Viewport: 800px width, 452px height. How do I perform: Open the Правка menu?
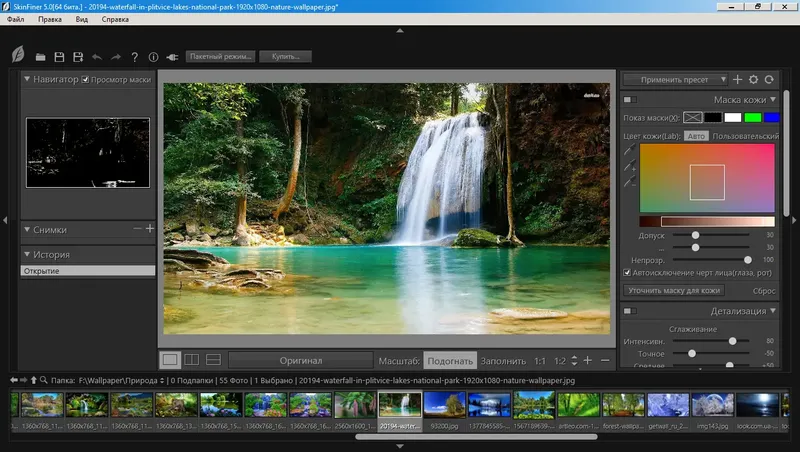[x=50, y=19]
